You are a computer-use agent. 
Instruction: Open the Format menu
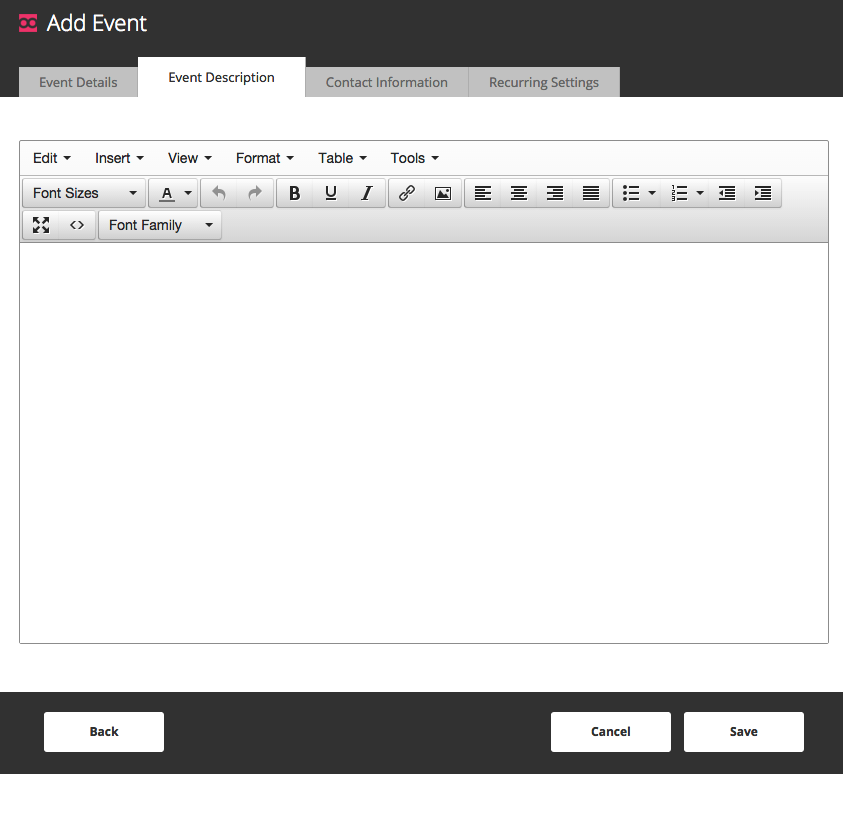click(x=265, y=158)
